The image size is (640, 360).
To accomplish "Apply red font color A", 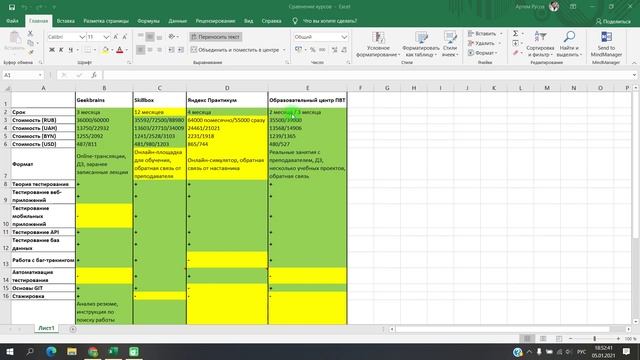I will (120, 50).
